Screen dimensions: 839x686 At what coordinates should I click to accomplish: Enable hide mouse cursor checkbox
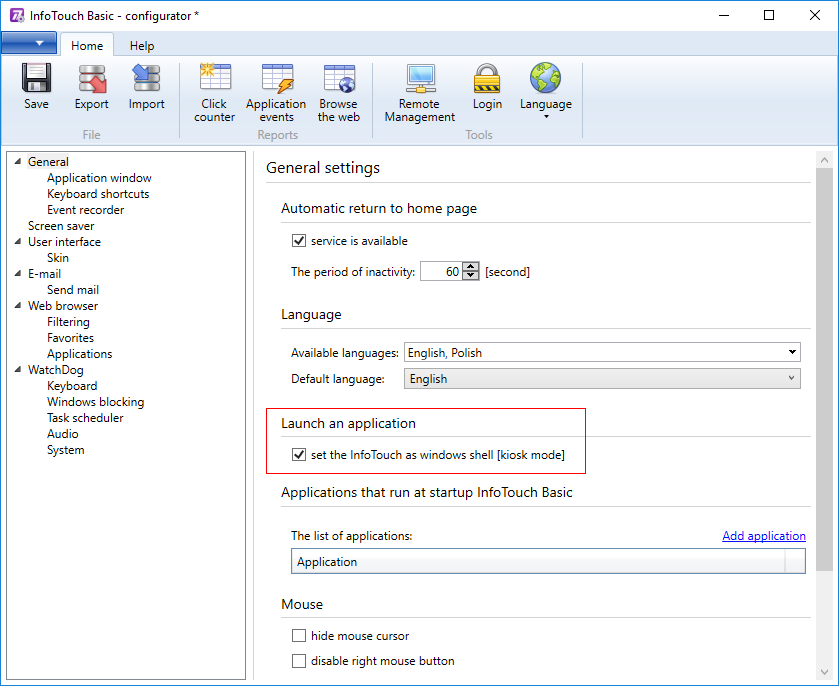(299, 636)
